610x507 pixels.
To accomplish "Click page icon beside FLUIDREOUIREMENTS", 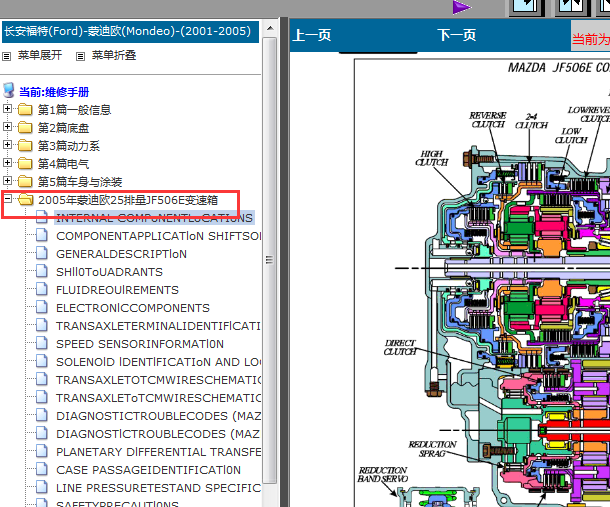I will 42,289.
